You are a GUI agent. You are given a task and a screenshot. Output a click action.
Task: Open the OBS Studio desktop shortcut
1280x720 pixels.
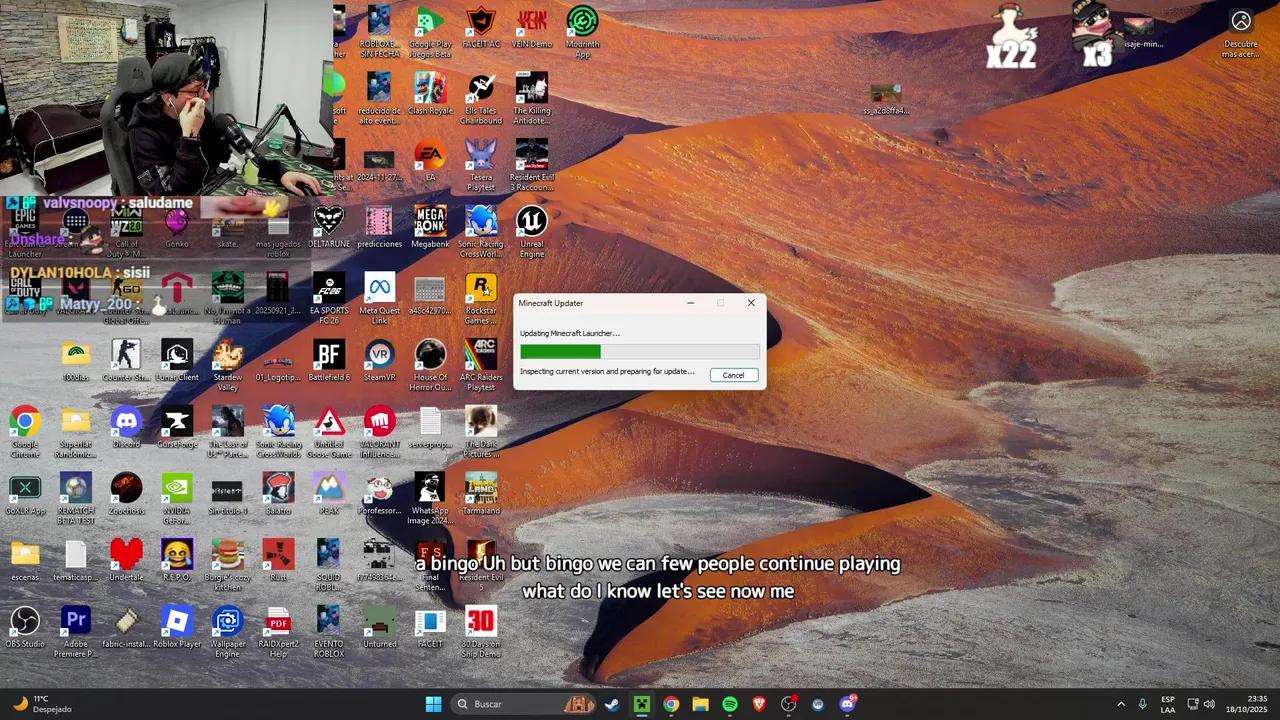click(25, 622)
